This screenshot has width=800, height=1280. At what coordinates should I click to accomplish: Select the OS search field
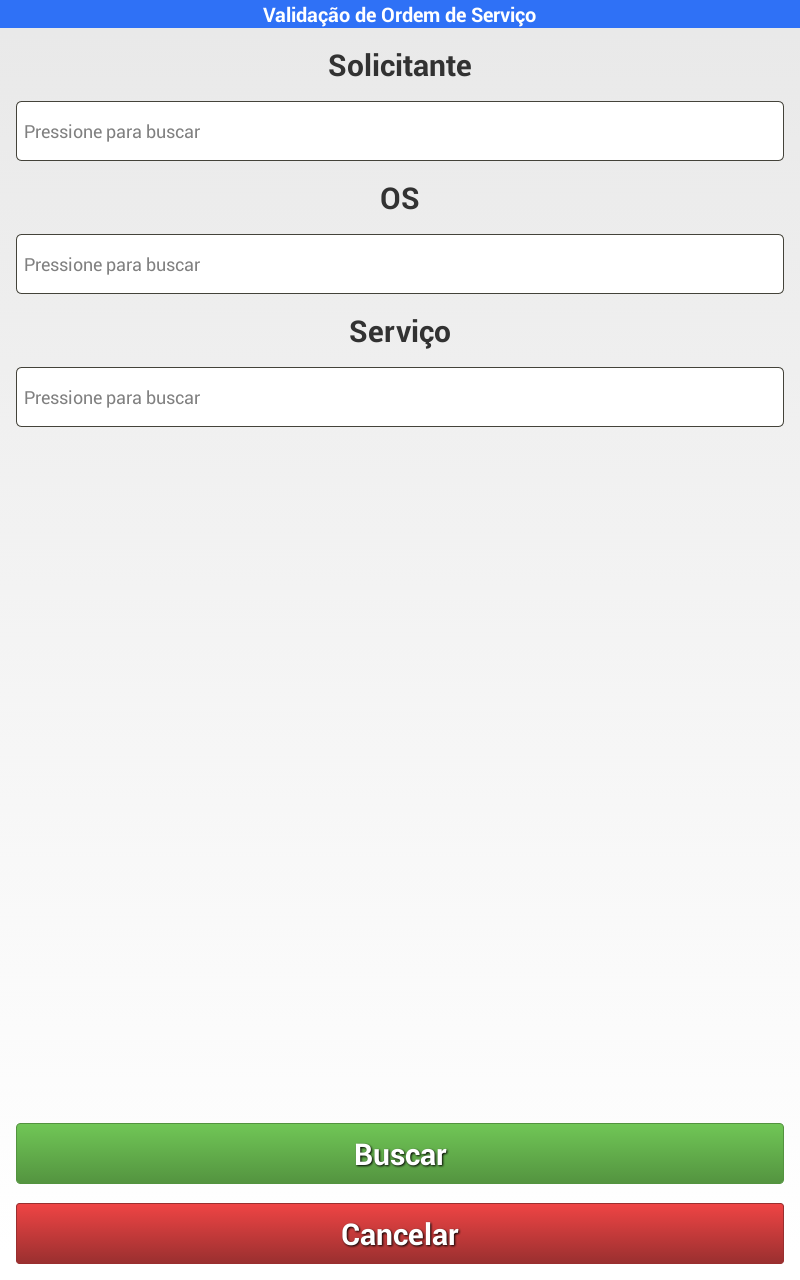pos(400,264)
